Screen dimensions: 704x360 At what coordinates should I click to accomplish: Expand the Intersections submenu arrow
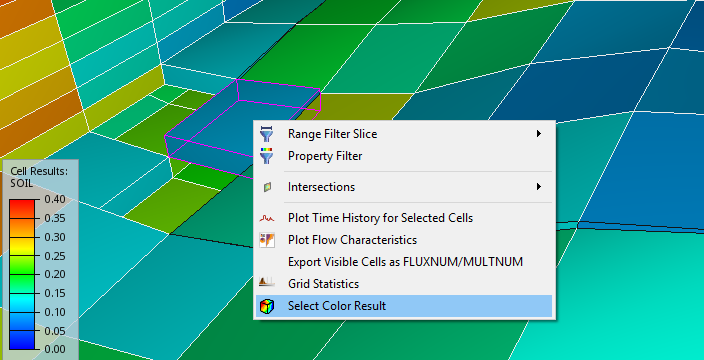[x=539, y=187]
